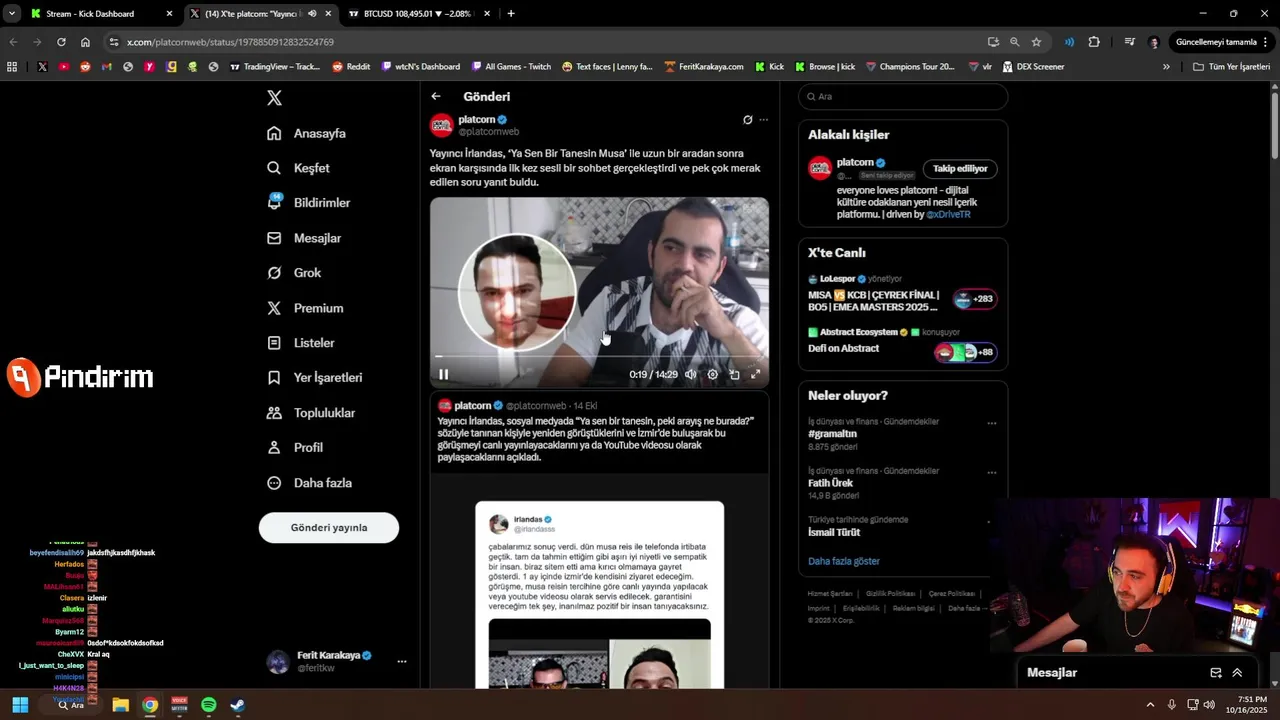Viewport: 1280px width, 720px height.
Task: Open the Windows Start menu
Action: click(x=20, y=705)
